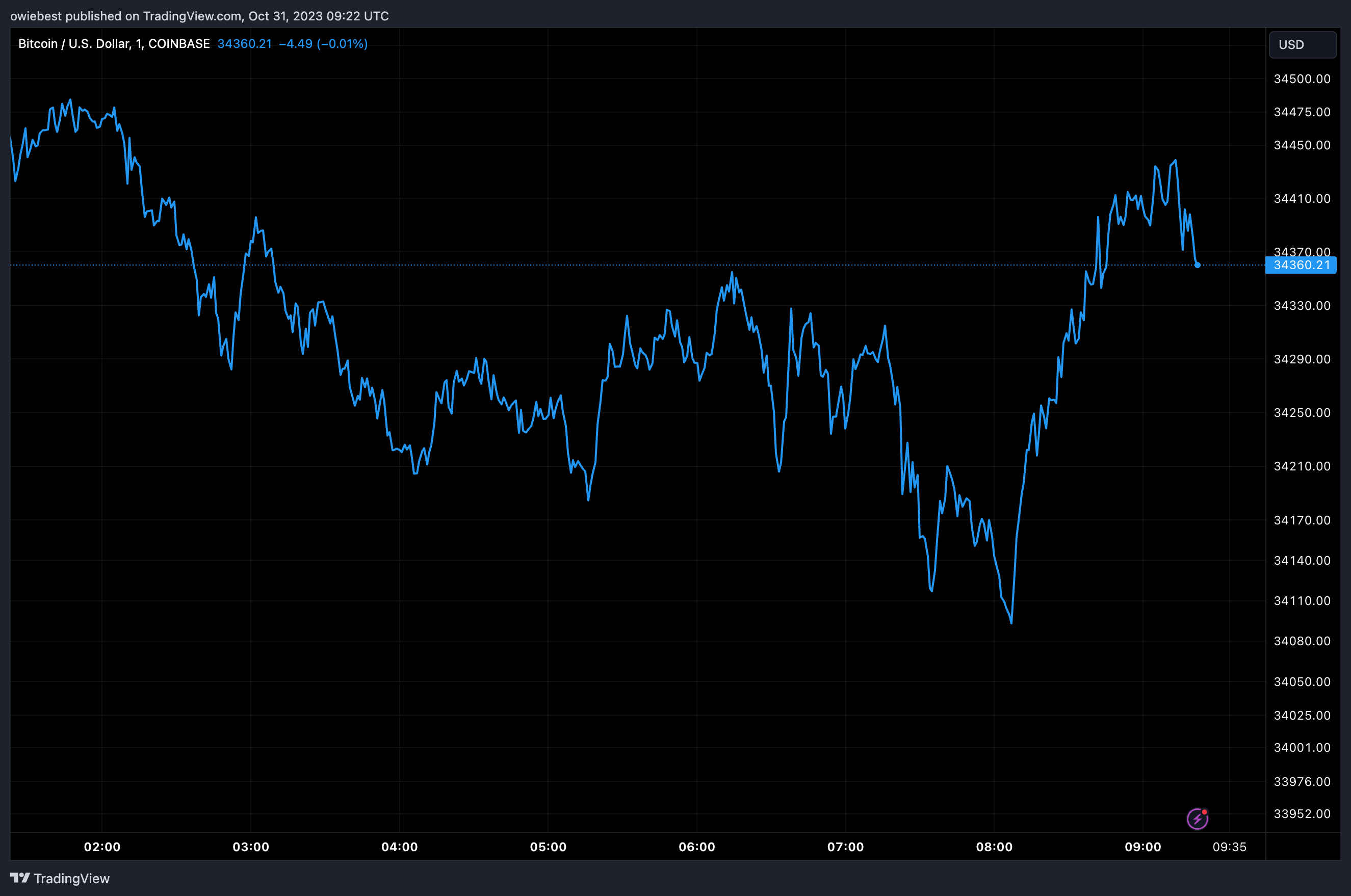Click the 08:00 time axis label
Image resolution: width=1351 pixels, height=896 pixels.
994,847
